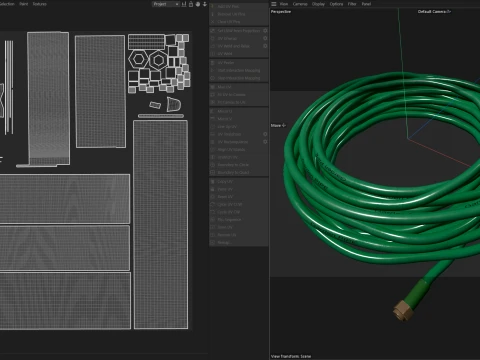Open the Options menu
Viewport: 480px width, 360px height.
(x=336, y=4)
